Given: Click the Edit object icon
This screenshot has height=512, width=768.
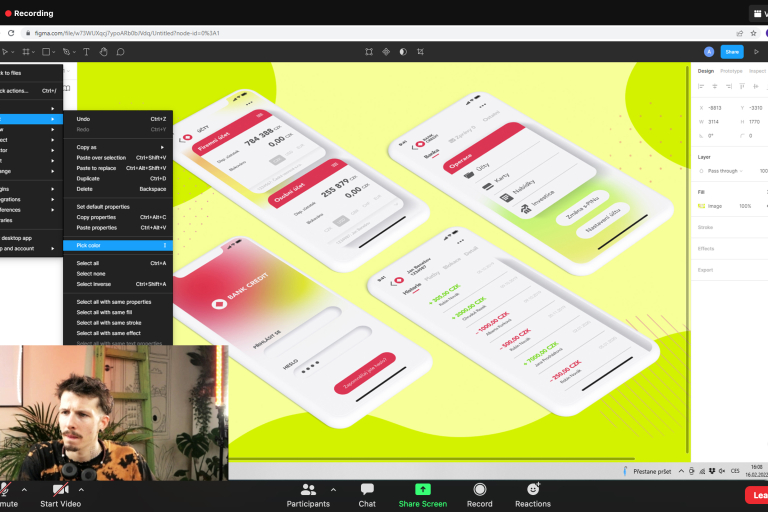Looking at the screenshot, I should 369,52.
